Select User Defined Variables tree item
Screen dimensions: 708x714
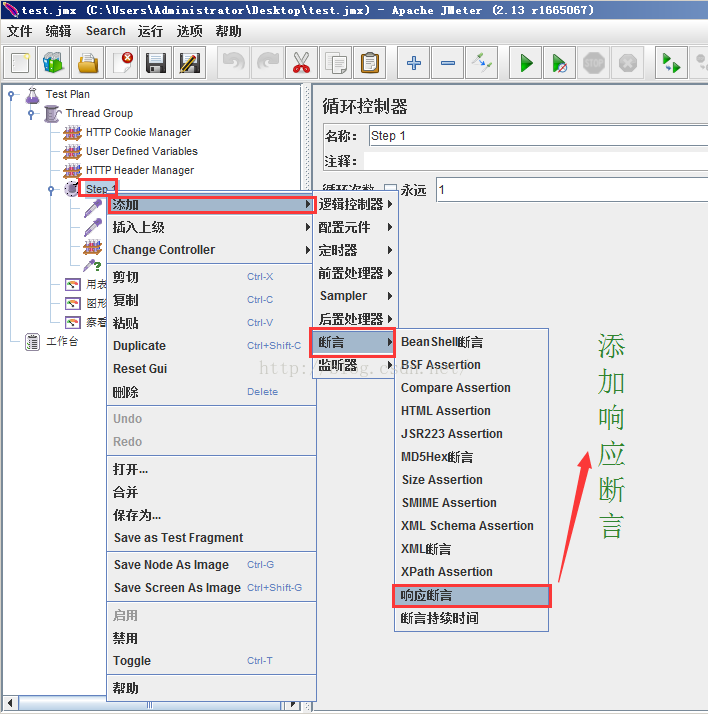pos(142,151)
